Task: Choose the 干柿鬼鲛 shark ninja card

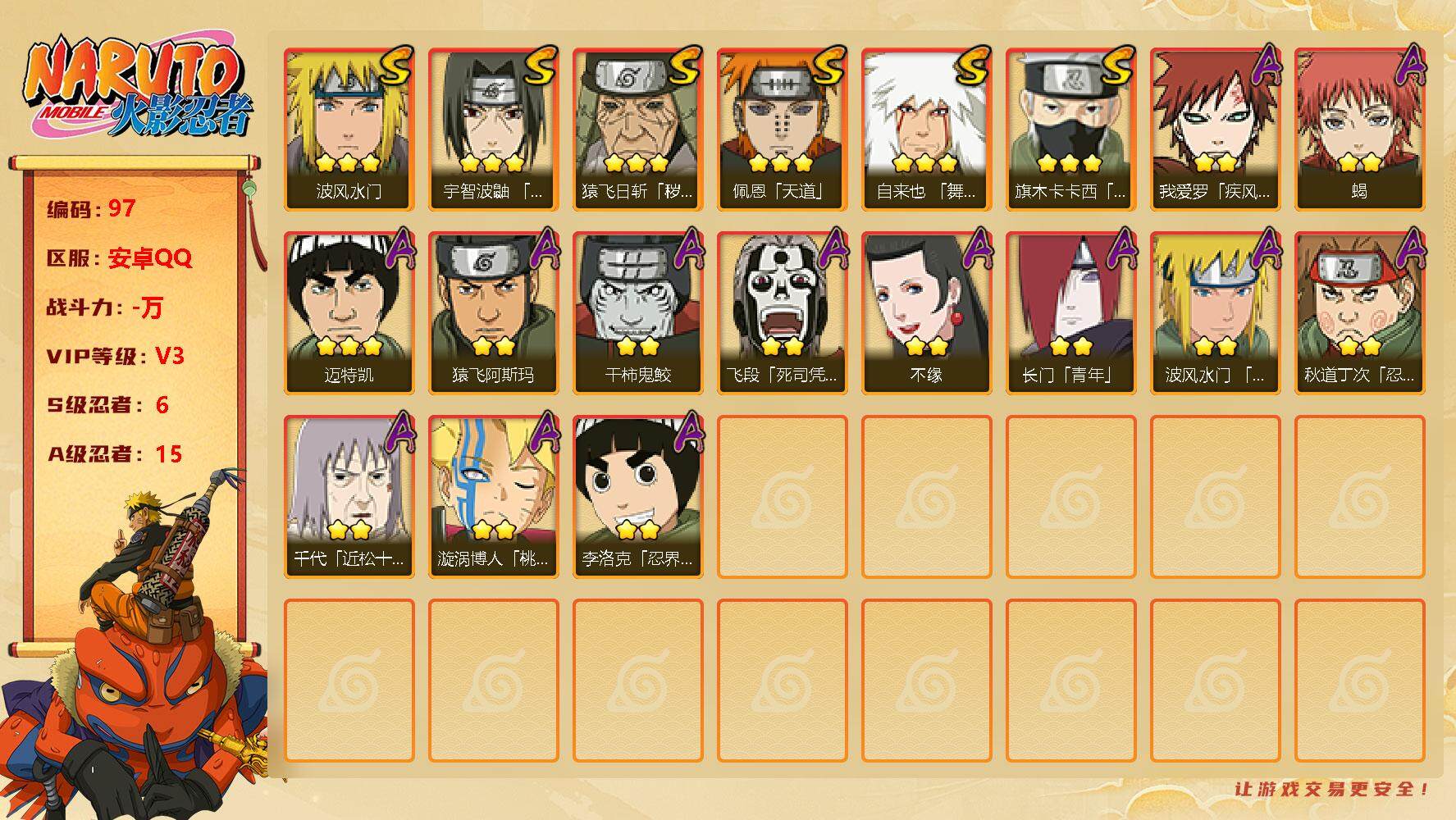Action: (637, 313)
